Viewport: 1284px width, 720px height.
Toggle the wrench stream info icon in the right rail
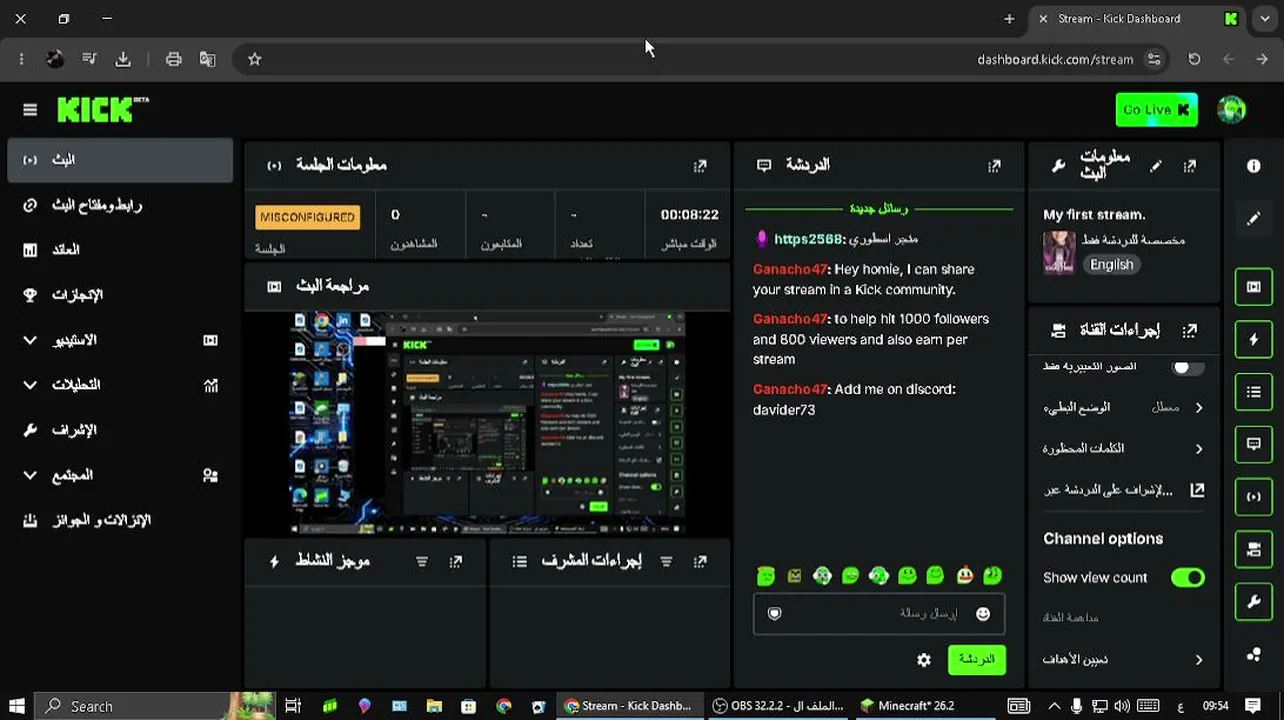click(x=1254, y=601)
